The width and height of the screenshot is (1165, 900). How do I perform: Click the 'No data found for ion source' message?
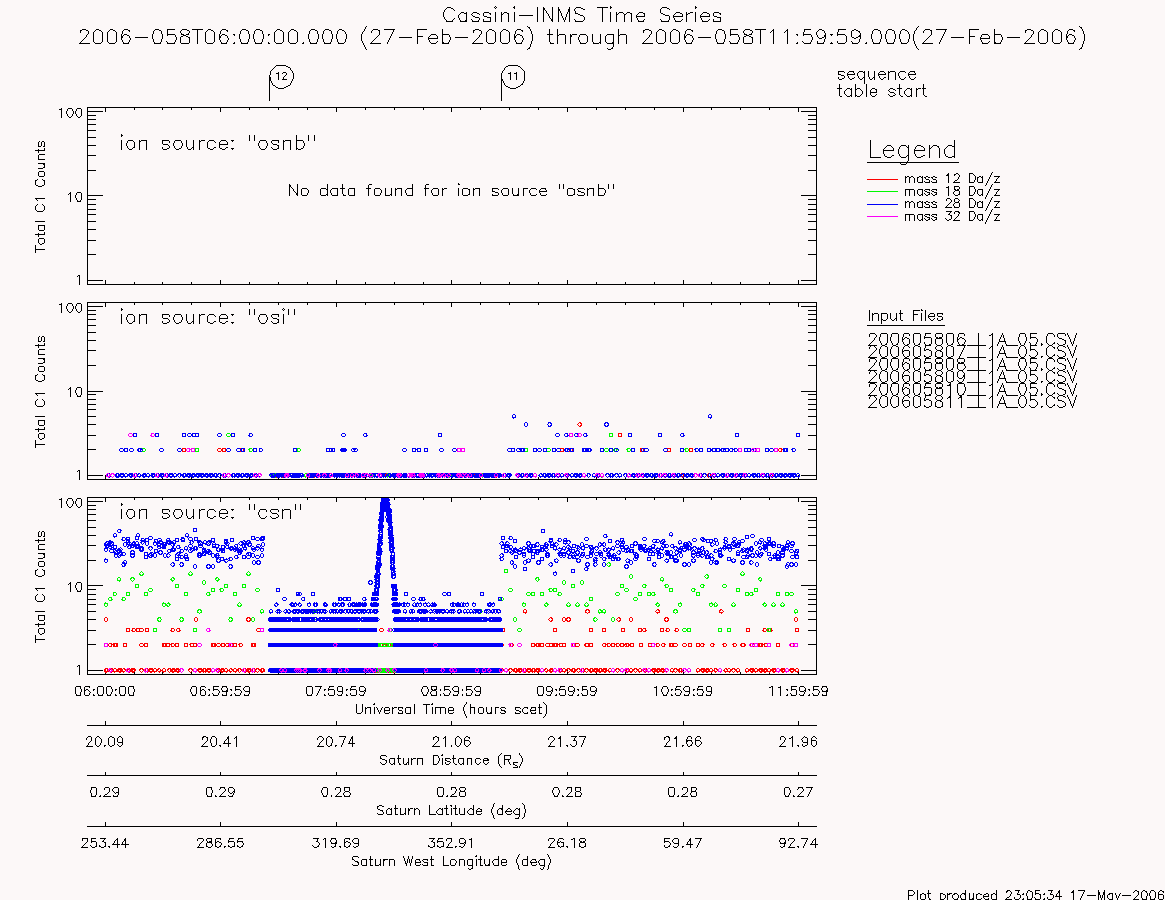(x=452, y=190)
